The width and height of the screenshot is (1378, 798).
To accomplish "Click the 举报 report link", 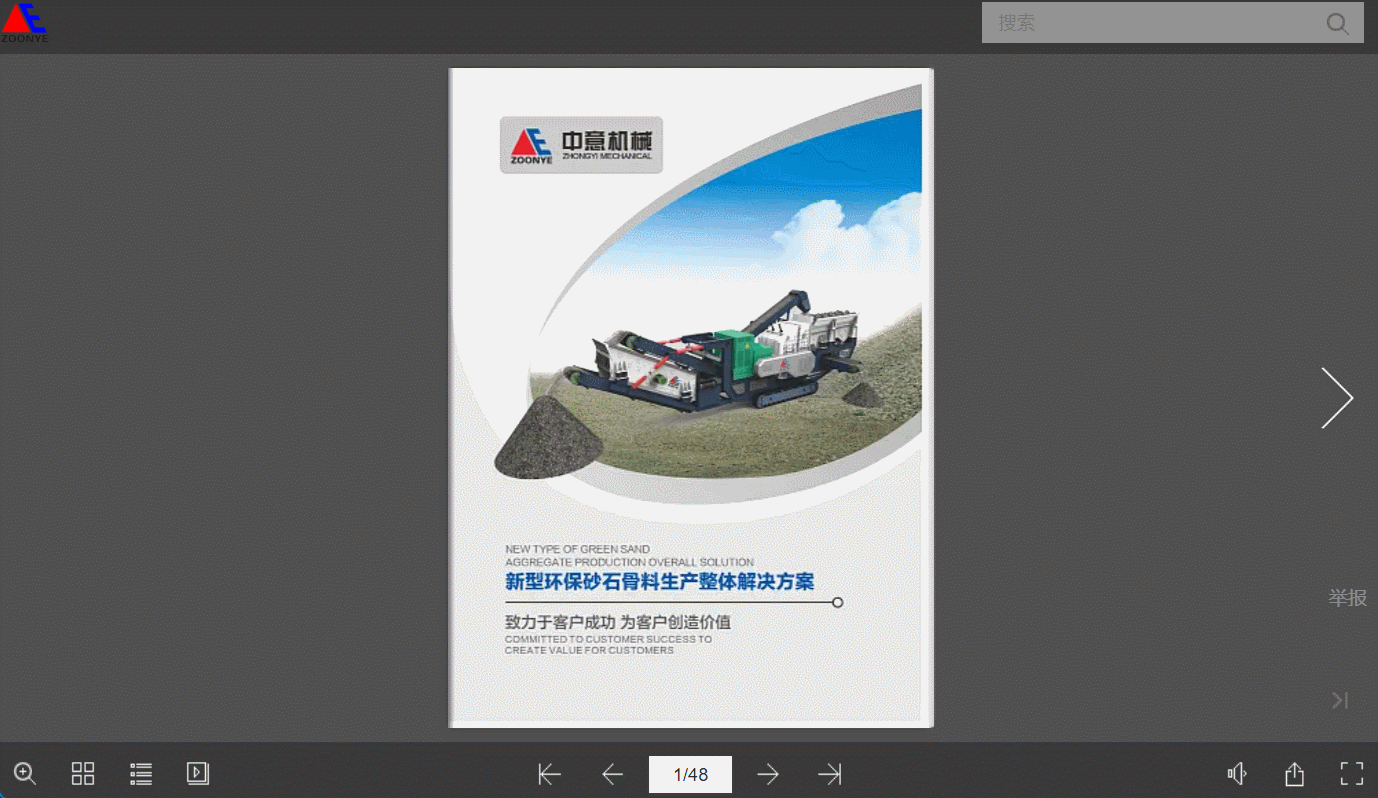I will [1347, 598].
